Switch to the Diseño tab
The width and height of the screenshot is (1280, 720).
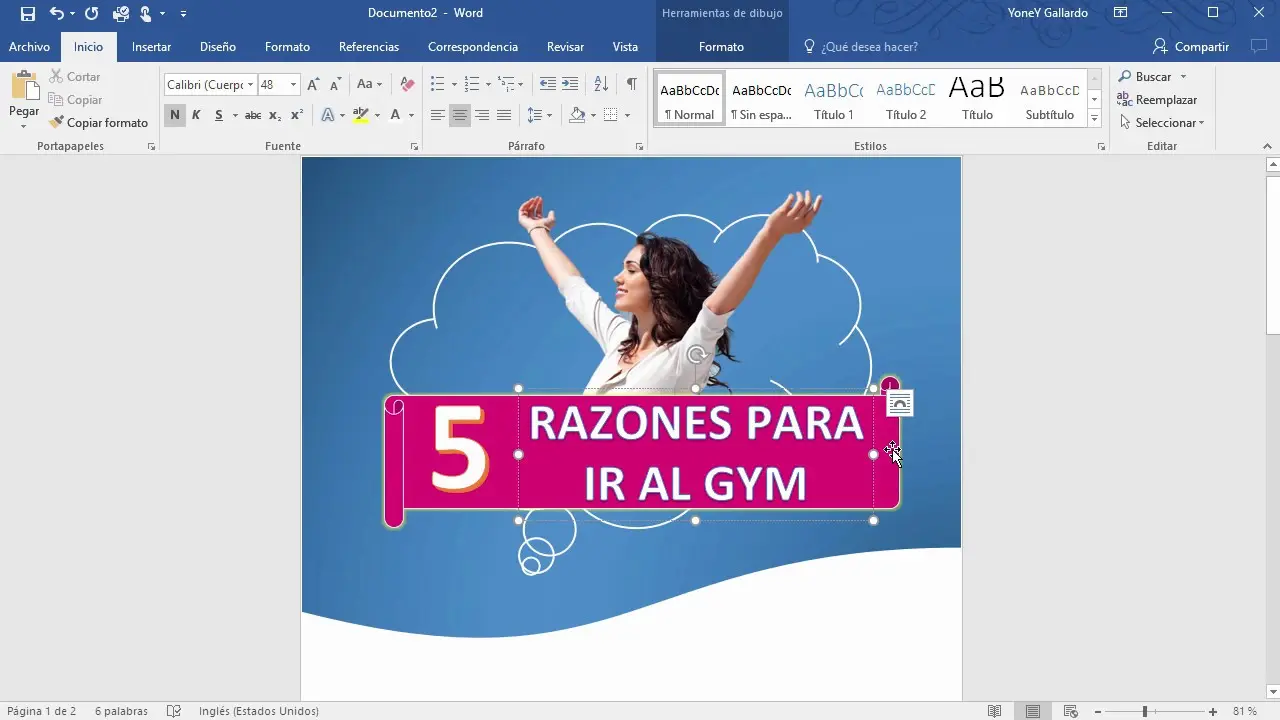(217, 47)
